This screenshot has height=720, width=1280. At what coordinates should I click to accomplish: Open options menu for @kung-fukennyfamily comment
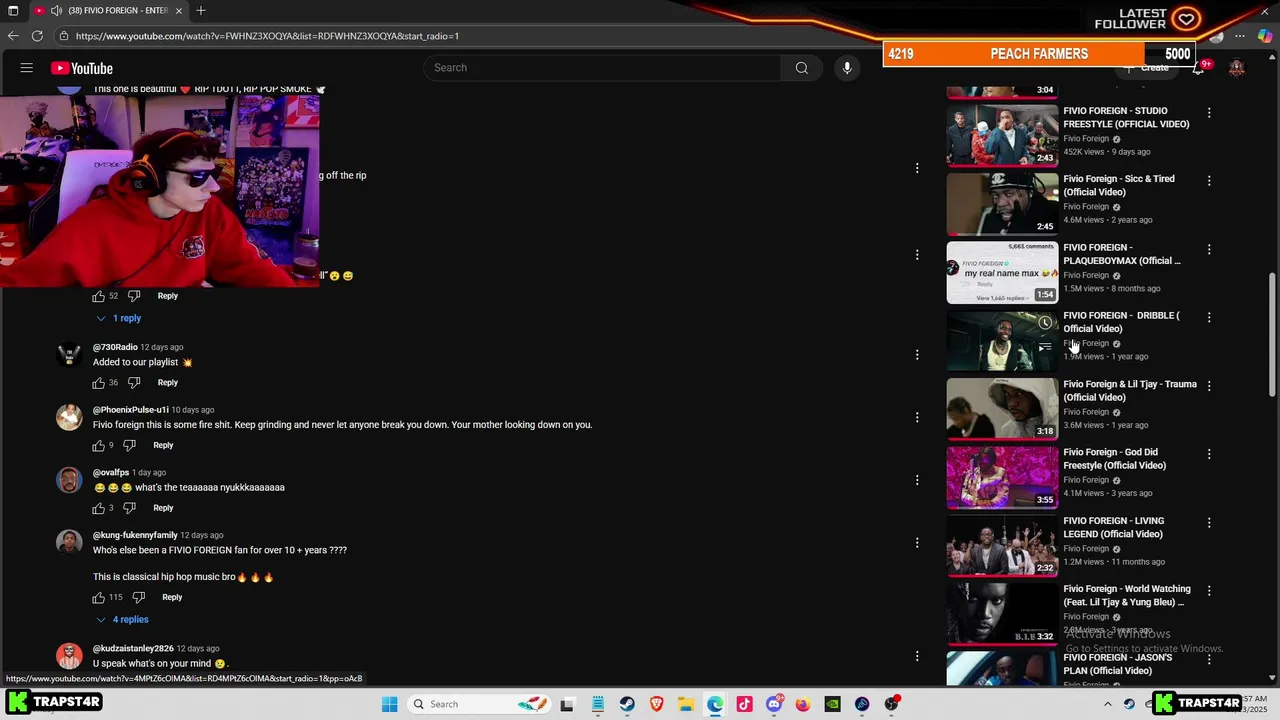(917, 543)
